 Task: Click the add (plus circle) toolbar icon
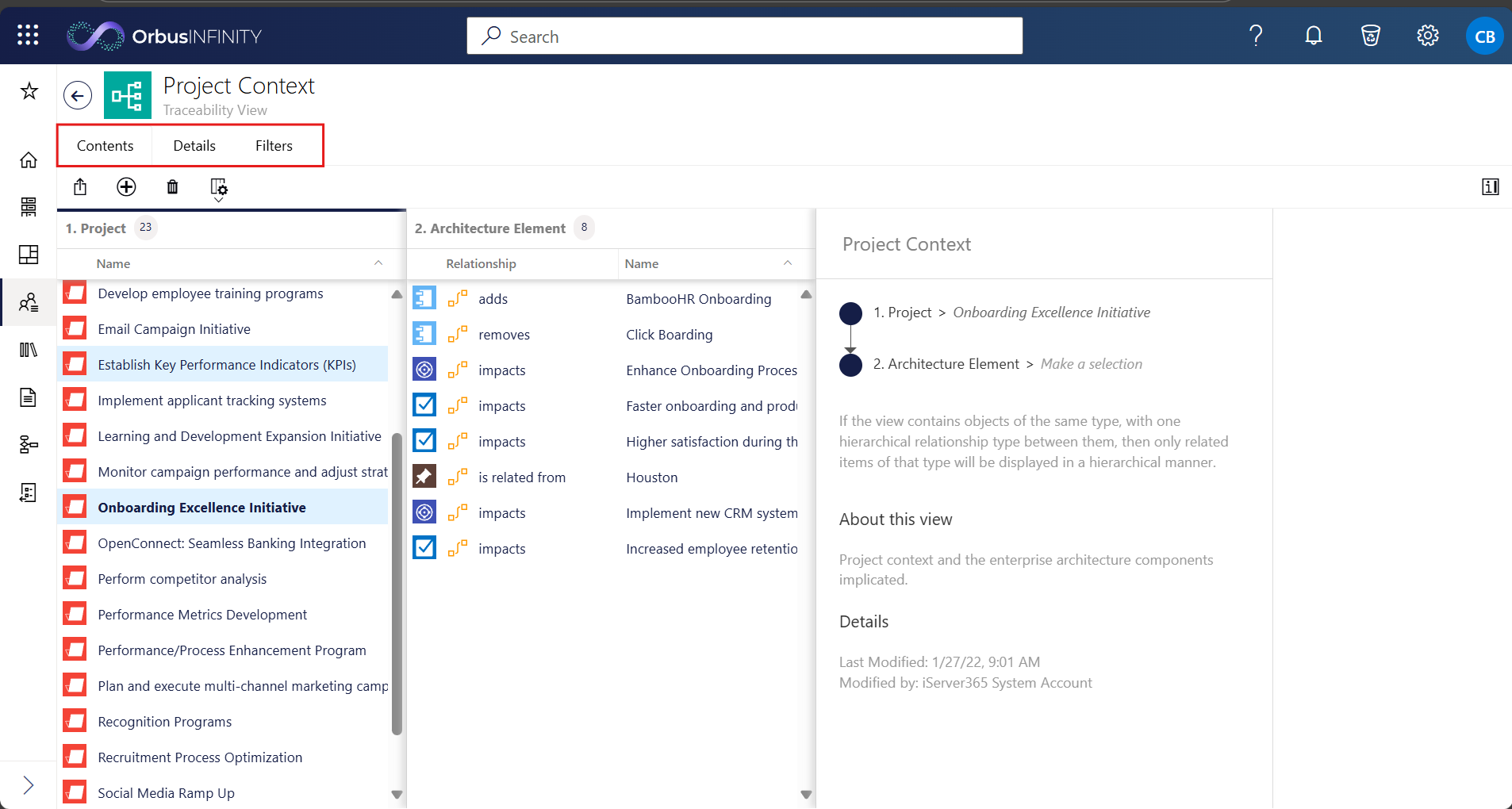pyautogui.click(x=126, y=187)
